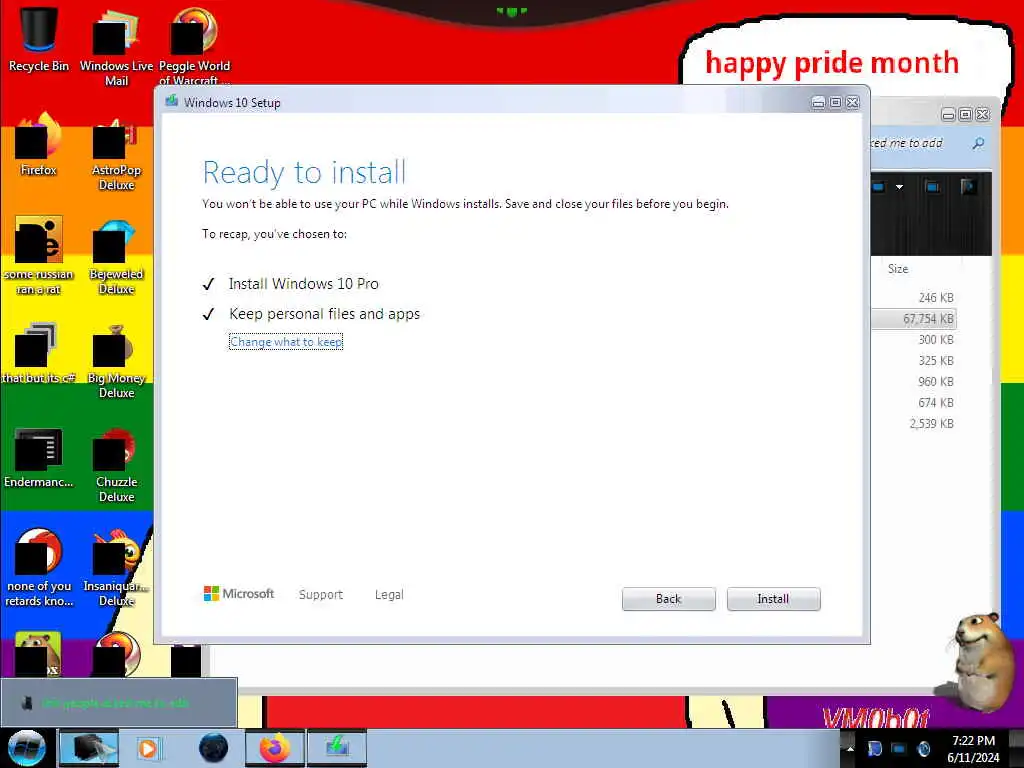This screenshot has width=1024, height=768.
Task: Select the first running taskbar window button
Action: [x=89, y=748]
